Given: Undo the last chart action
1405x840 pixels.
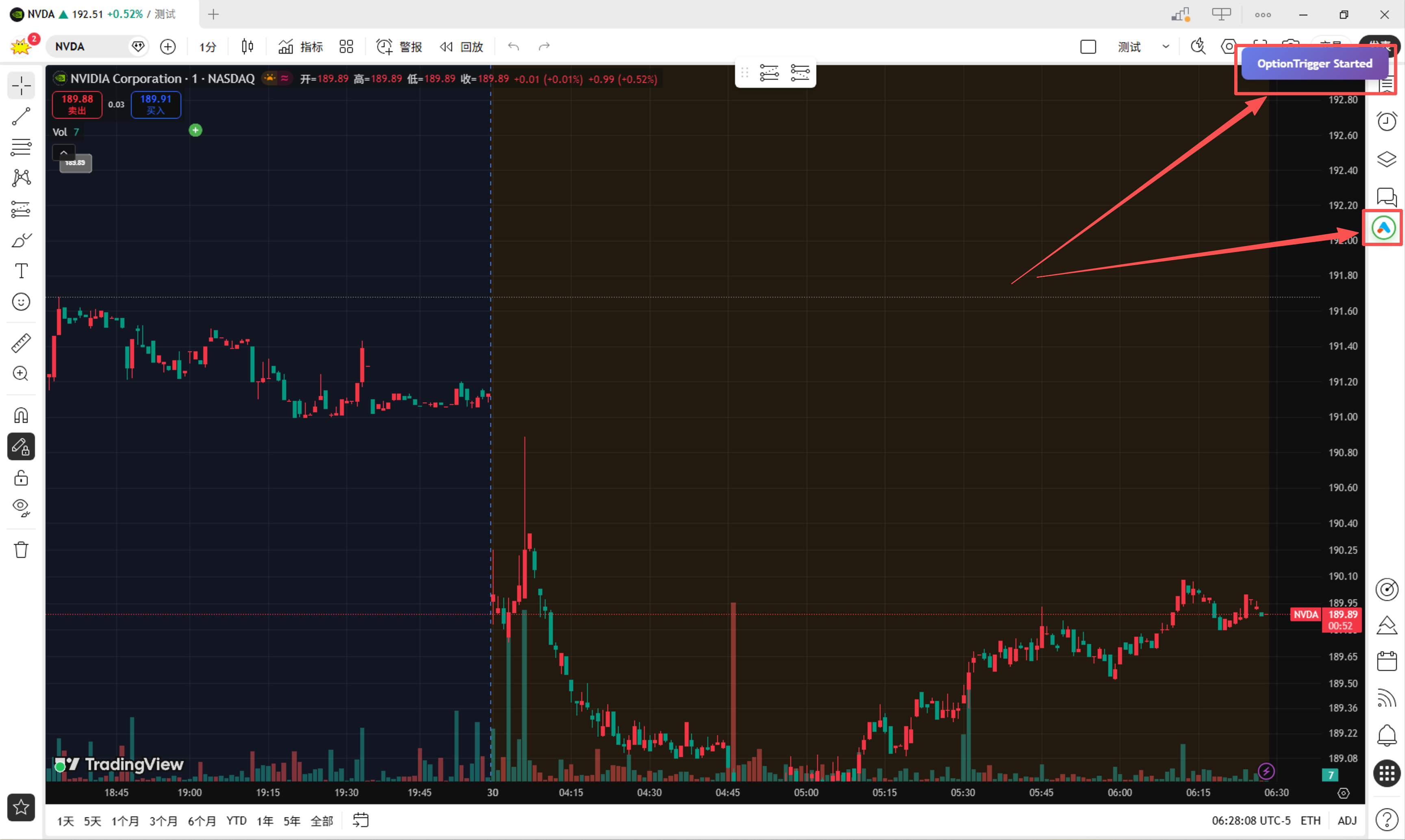Looking at the screenshot, I should pos(513,46).
